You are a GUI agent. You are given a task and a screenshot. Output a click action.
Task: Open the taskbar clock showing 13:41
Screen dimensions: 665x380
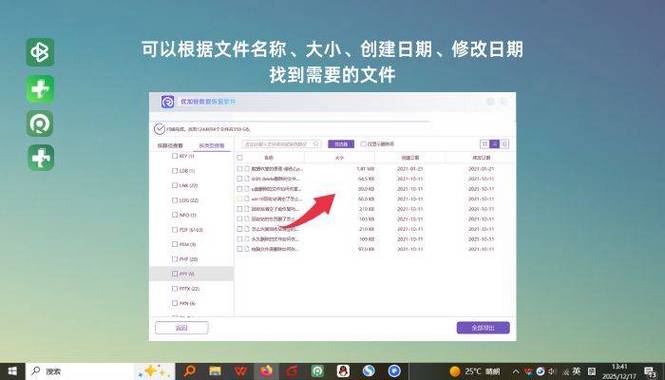[x=620, y=372]
